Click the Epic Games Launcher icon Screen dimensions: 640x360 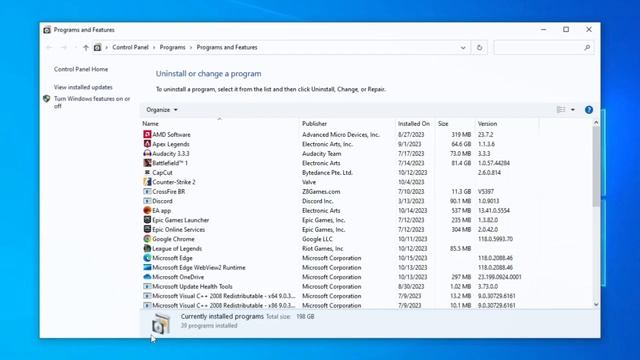pos(147,220)
